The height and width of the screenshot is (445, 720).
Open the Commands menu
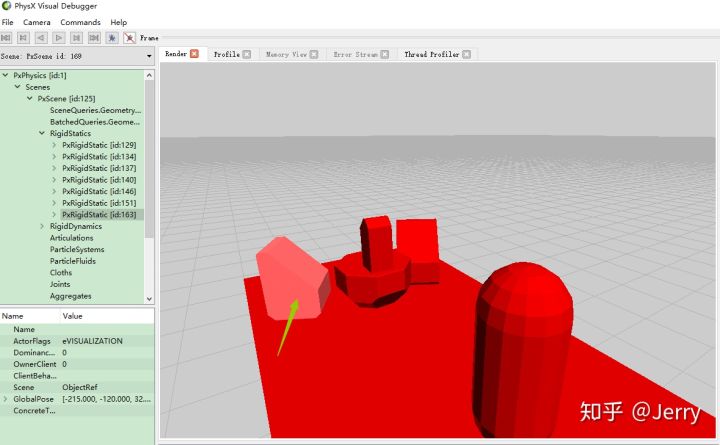[x=80, y=22]
